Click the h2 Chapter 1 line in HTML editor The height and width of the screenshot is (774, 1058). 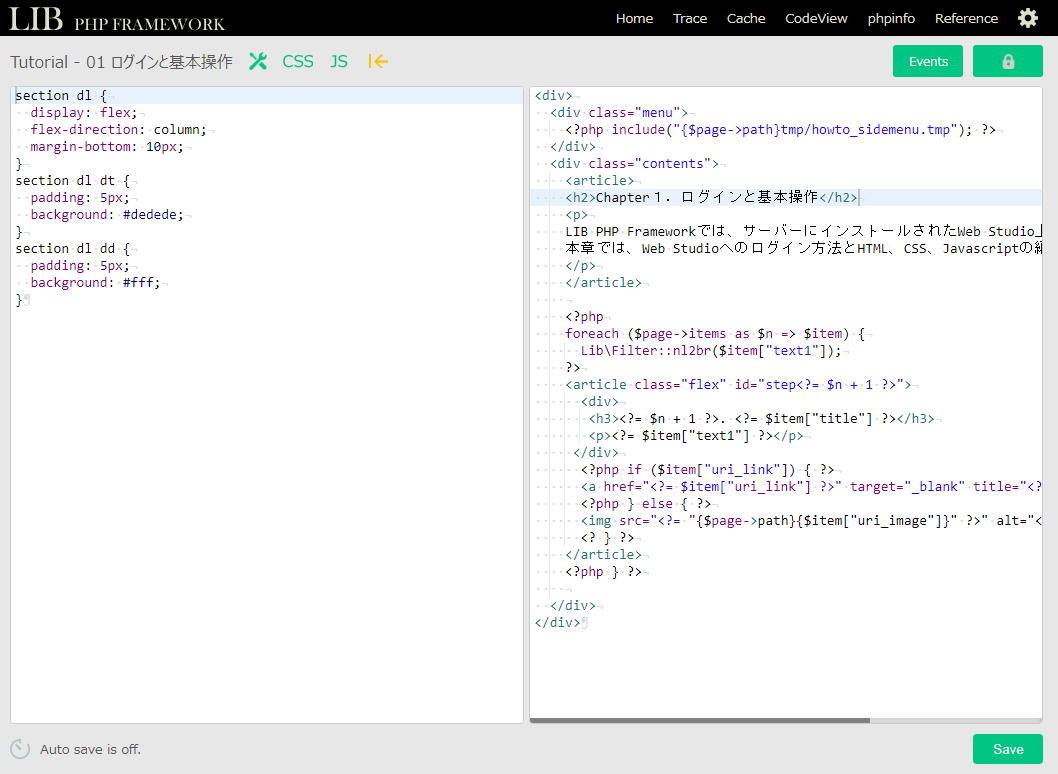pos(710,198)
